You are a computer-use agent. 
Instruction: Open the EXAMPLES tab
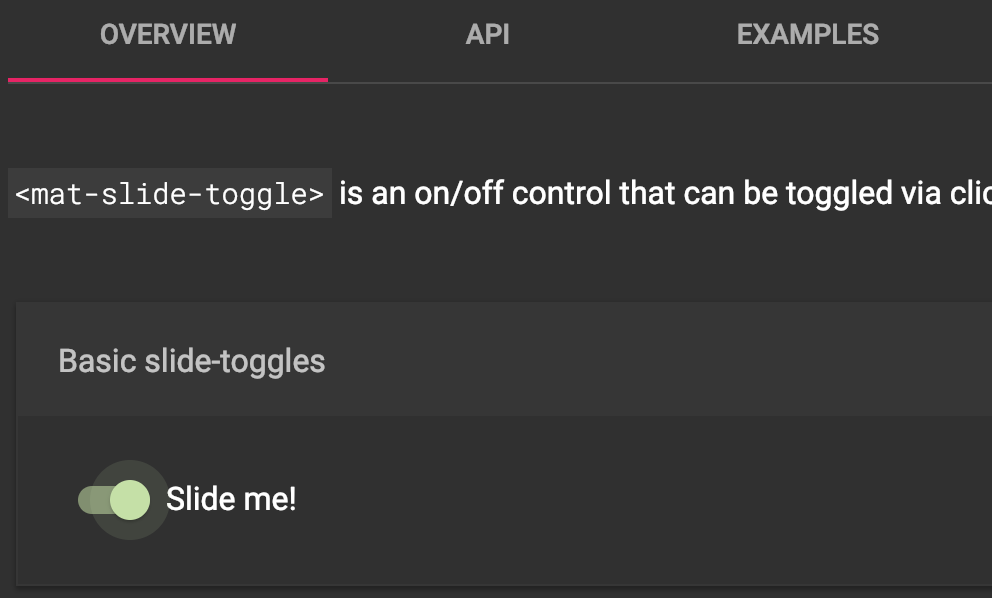807,34
